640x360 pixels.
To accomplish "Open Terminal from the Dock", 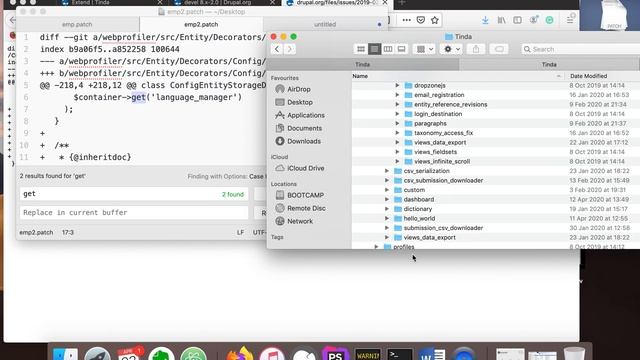I will [x=399, y=354].
